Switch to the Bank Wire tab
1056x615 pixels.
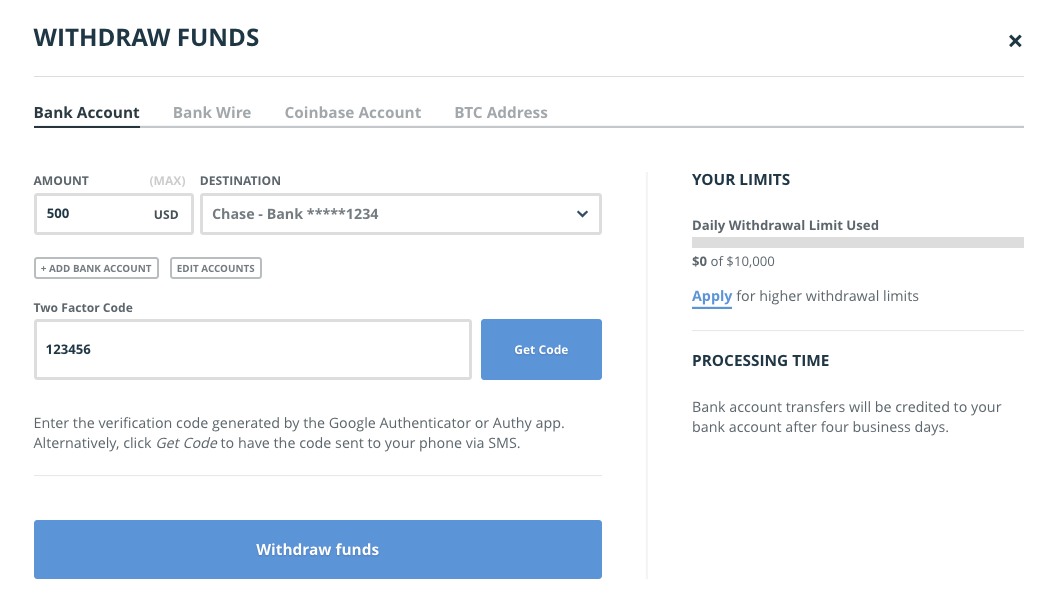[212, 113]
